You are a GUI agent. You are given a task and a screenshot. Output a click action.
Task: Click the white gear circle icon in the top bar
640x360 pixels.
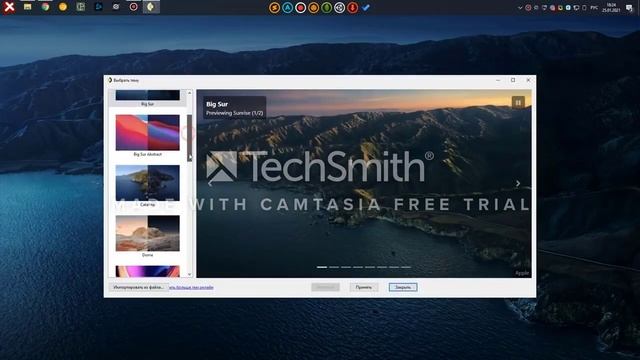pos(340,8)
